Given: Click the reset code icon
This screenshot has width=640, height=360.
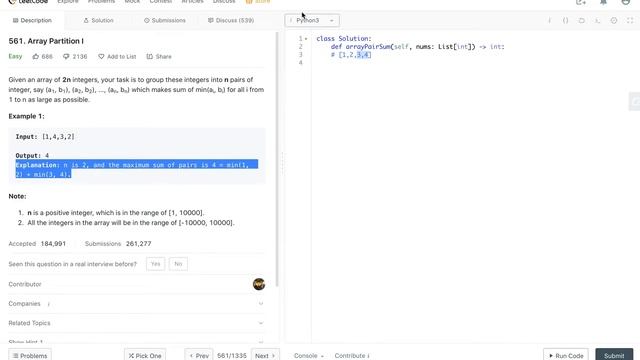Looking at the screenshot, I should tap(582, 20).
